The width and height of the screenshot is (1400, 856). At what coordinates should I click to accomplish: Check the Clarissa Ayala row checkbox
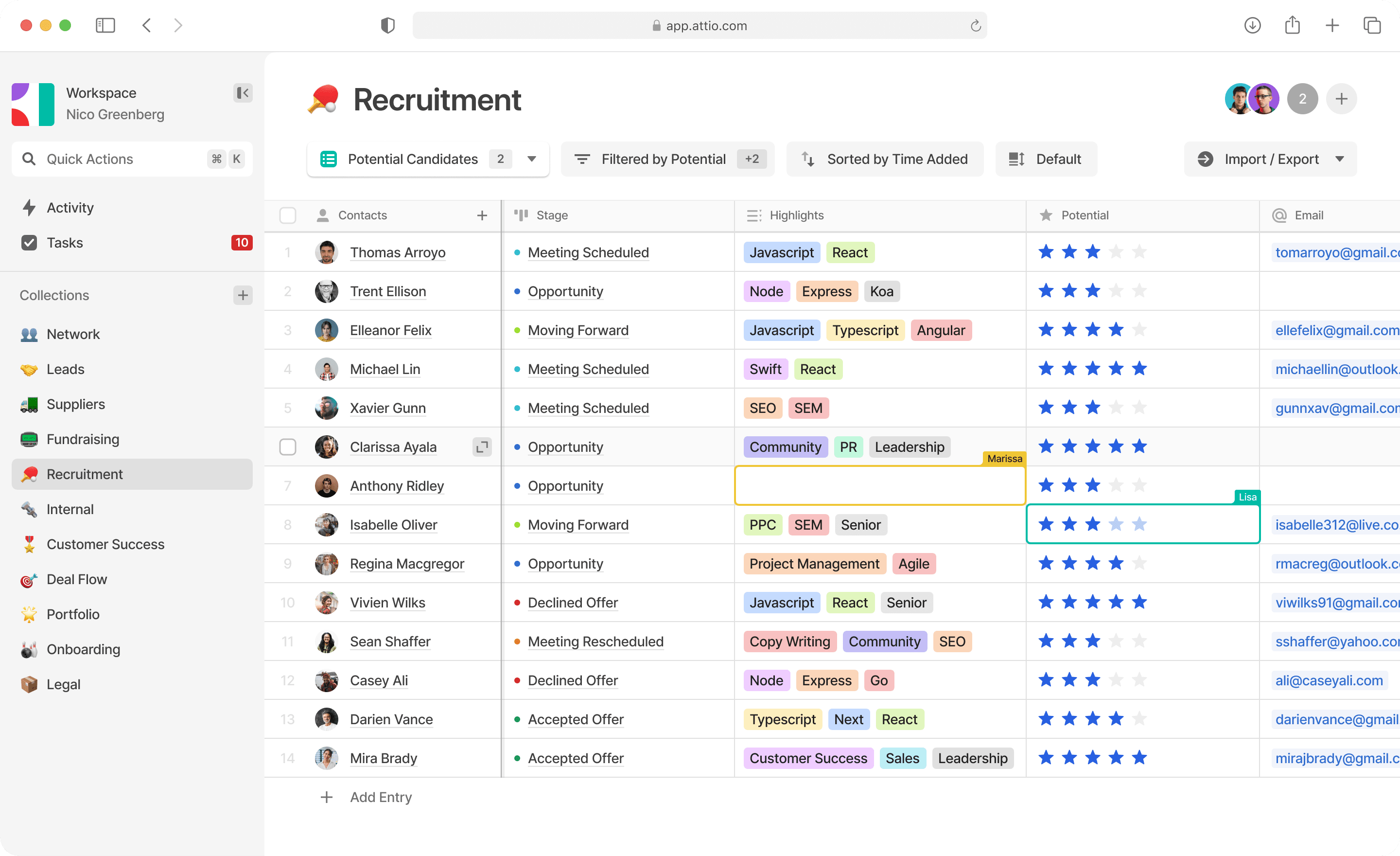click(287, 447)
